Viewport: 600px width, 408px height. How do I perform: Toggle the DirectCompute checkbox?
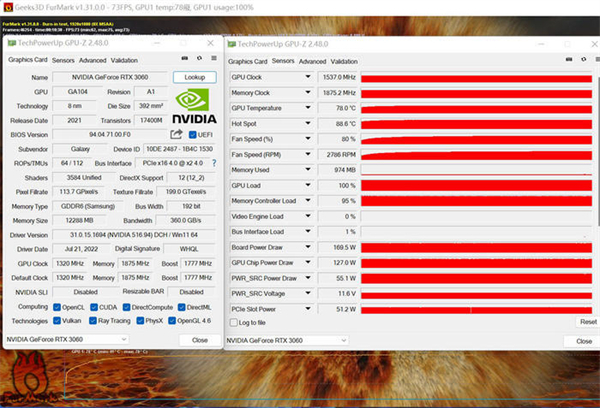(x=126, y=307)
